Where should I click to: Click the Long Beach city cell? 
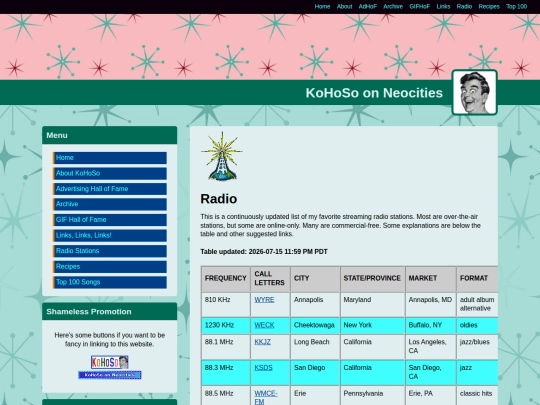[315, 347]
